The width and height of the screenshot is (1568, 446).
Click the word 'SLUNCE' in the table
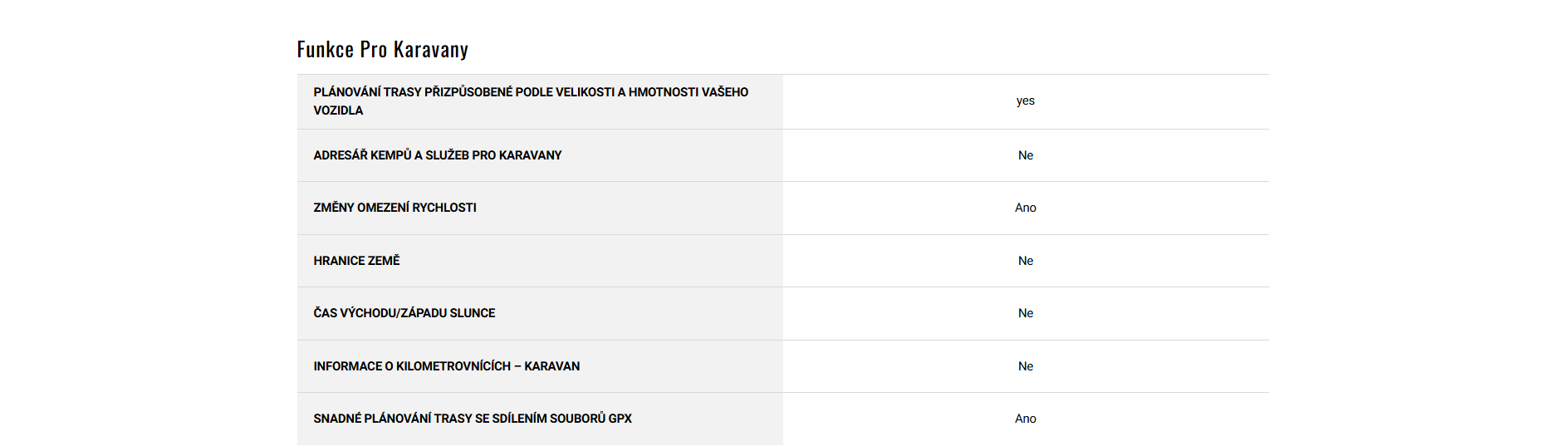tap(472, 313)
